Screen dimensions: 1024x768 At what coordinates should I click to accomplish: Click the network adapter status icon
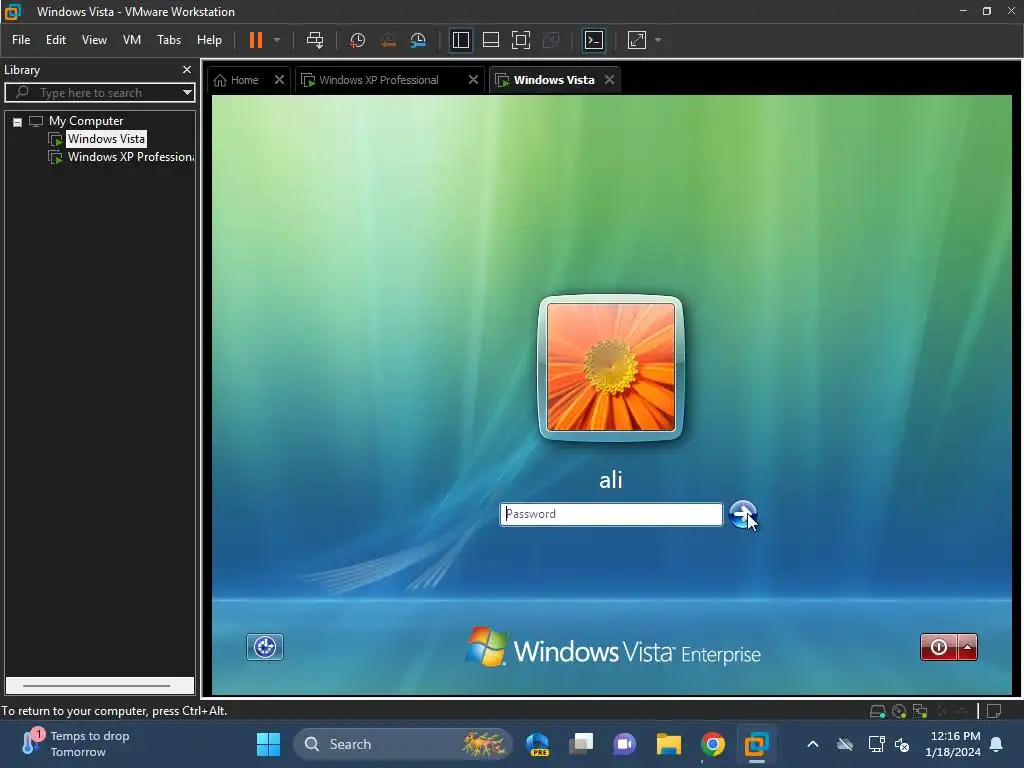click(920, 711)
